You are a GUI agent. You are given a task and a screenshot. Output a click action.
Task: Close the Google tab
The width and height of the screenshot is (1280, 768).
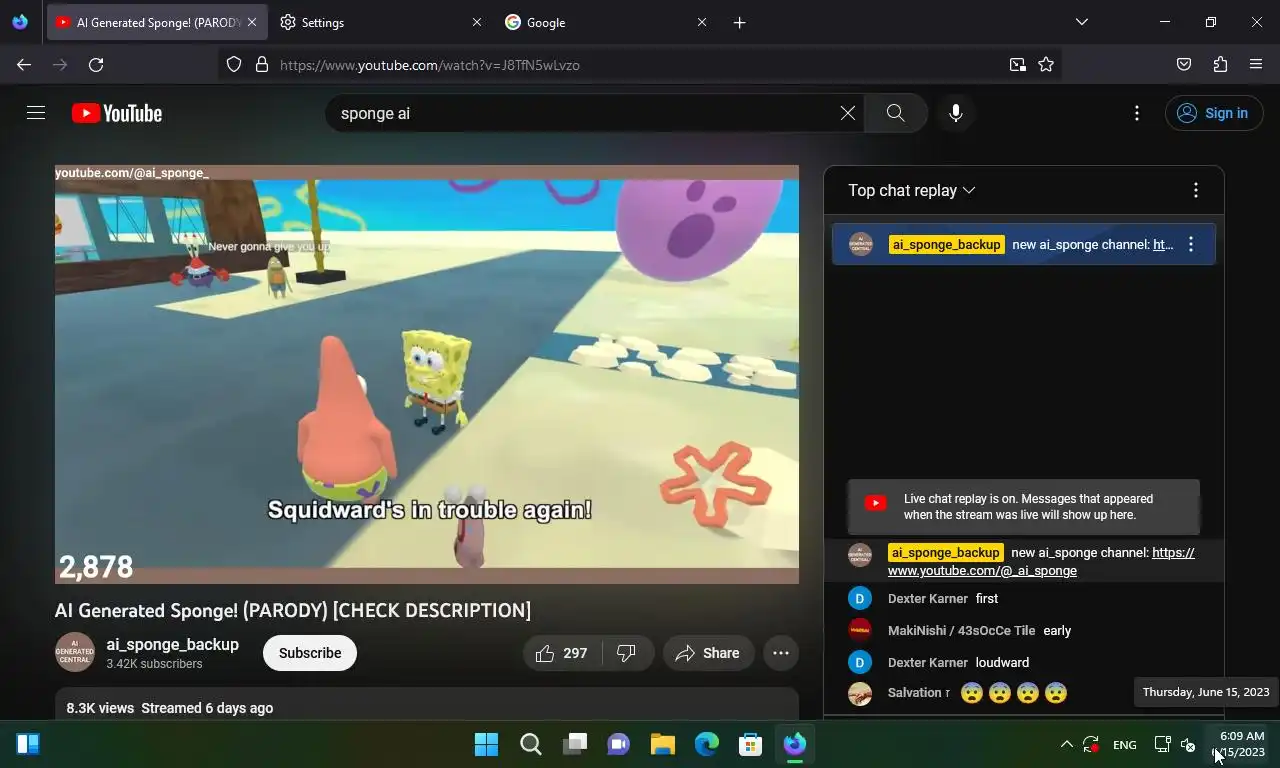(x=702, y=22)
